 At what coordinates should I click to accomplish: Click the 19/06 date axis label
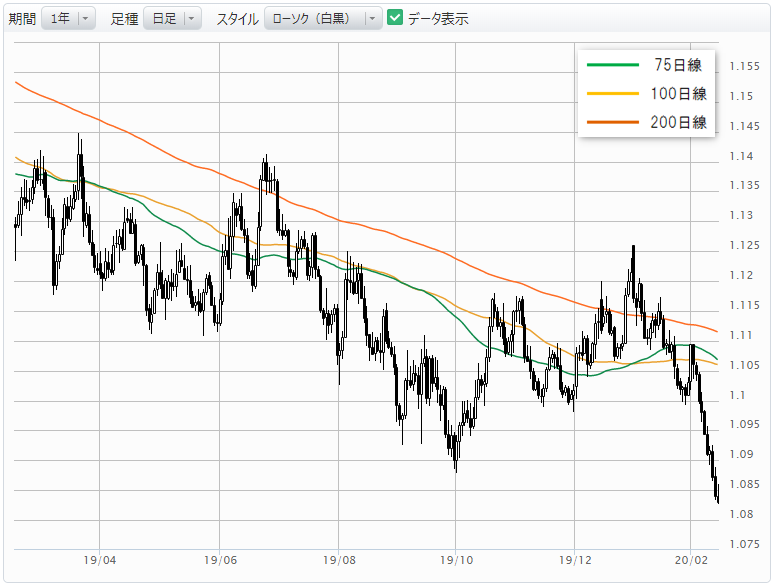(x=220, y=560)
